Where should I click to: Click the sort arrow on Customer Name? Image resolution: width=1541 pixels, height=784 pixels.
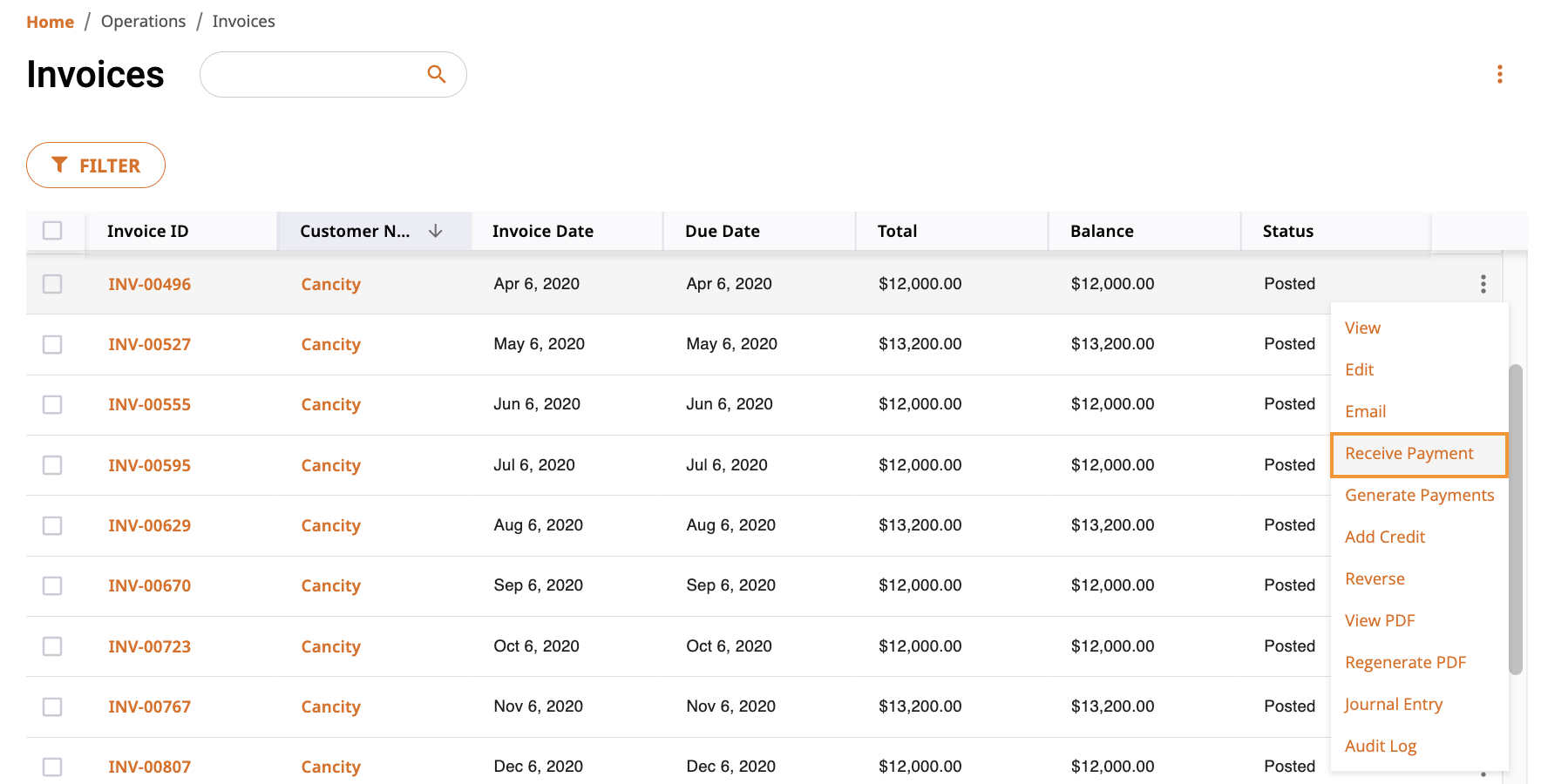pyautogui.click(x=436, y=231)
